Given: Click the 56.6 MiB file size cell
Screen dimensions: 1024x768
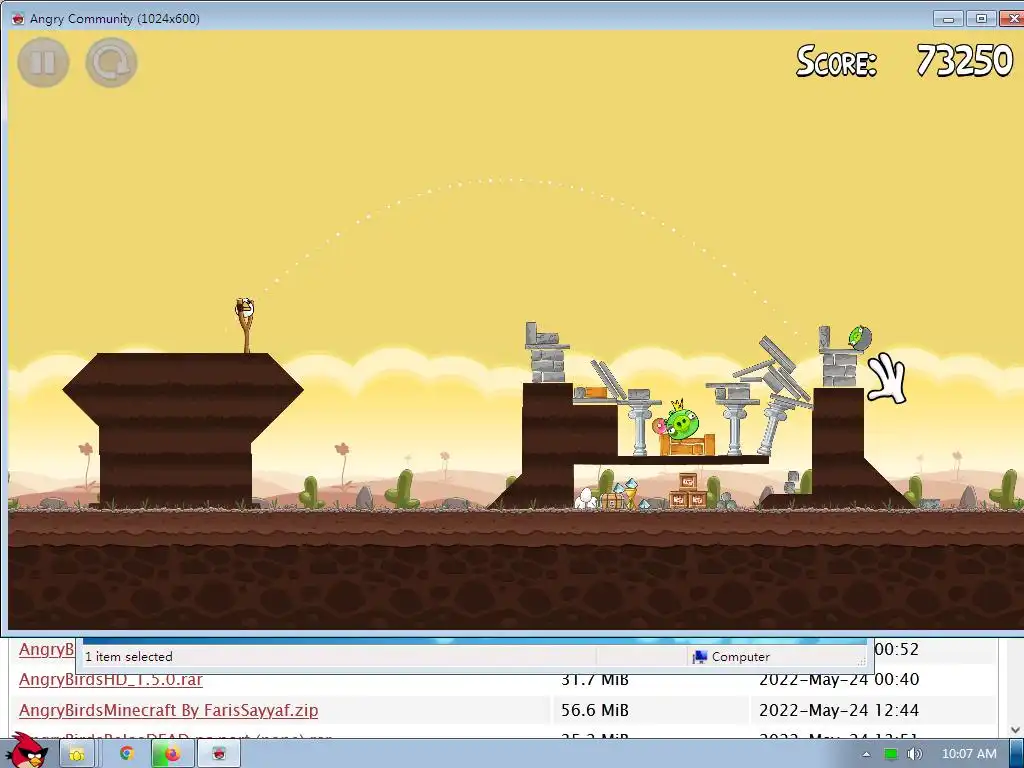Looking at the screenshot, I should click(594, 710).
